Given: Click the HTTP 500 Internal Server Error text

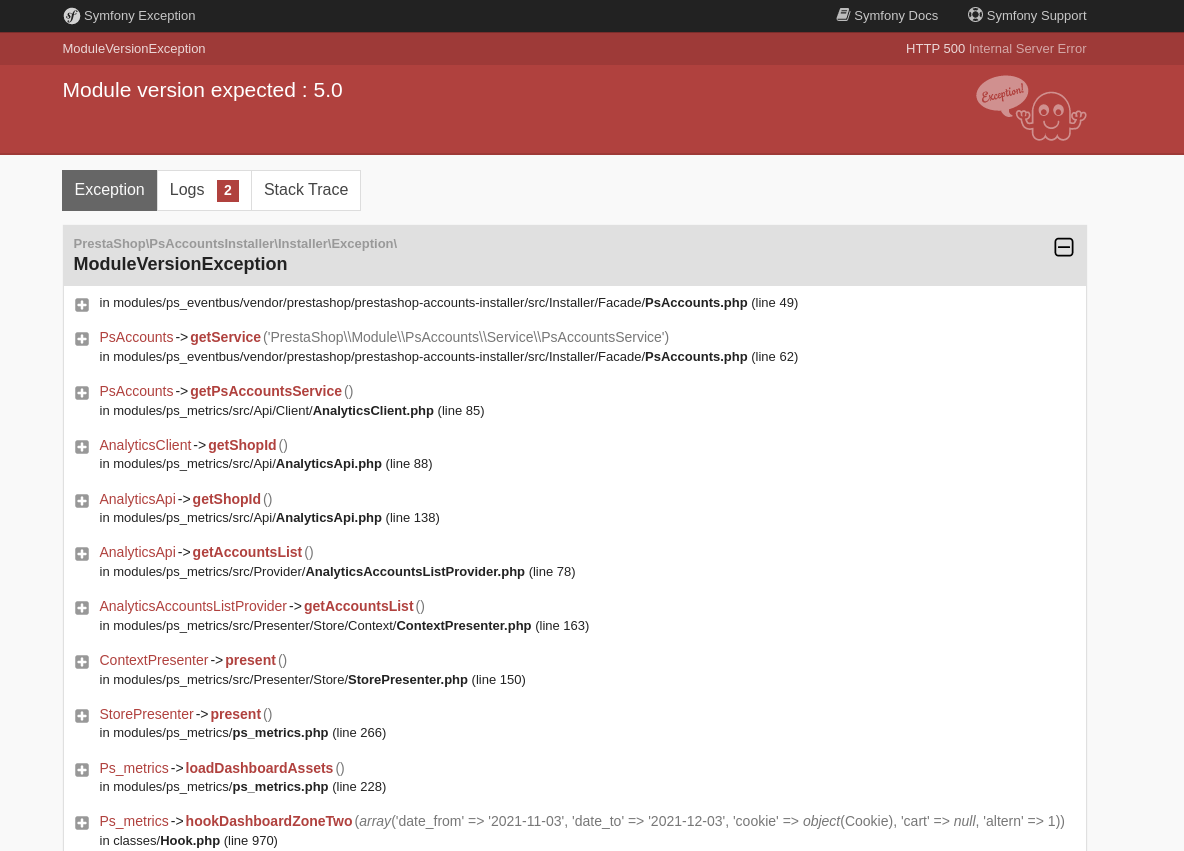Looking at the screenshot, I should tap(996, 49).
